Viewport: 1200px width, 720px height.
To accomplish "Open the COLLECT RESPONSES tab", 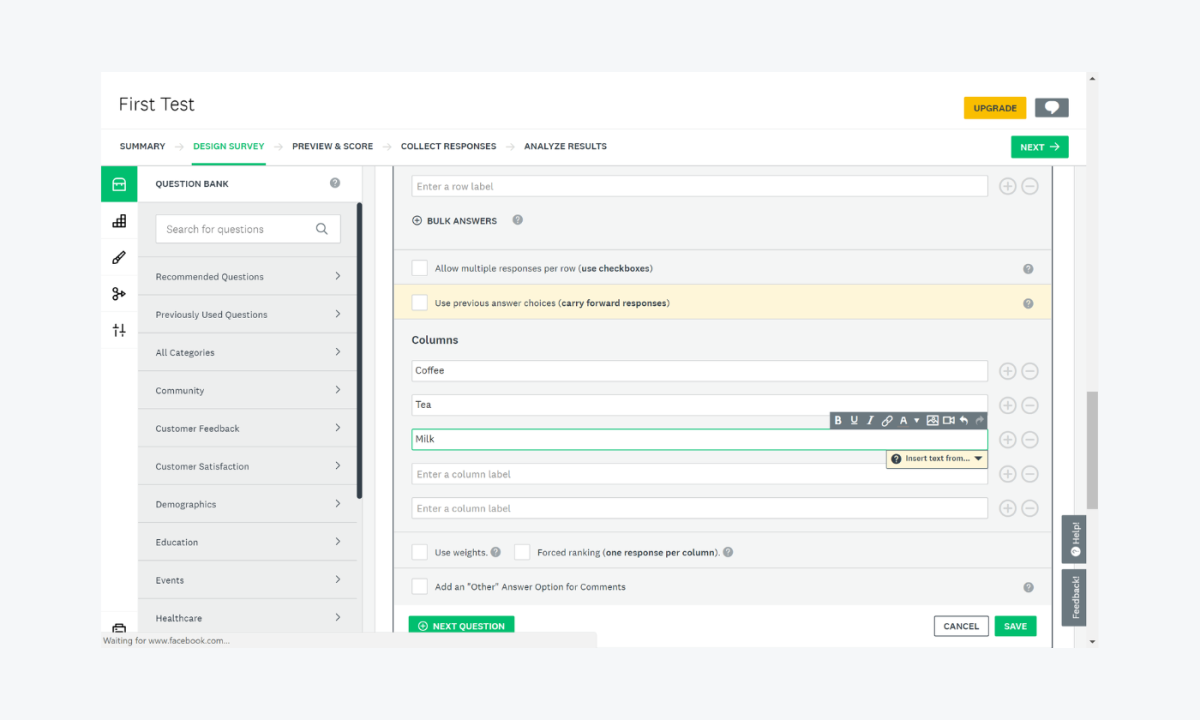I will [448, 146].
